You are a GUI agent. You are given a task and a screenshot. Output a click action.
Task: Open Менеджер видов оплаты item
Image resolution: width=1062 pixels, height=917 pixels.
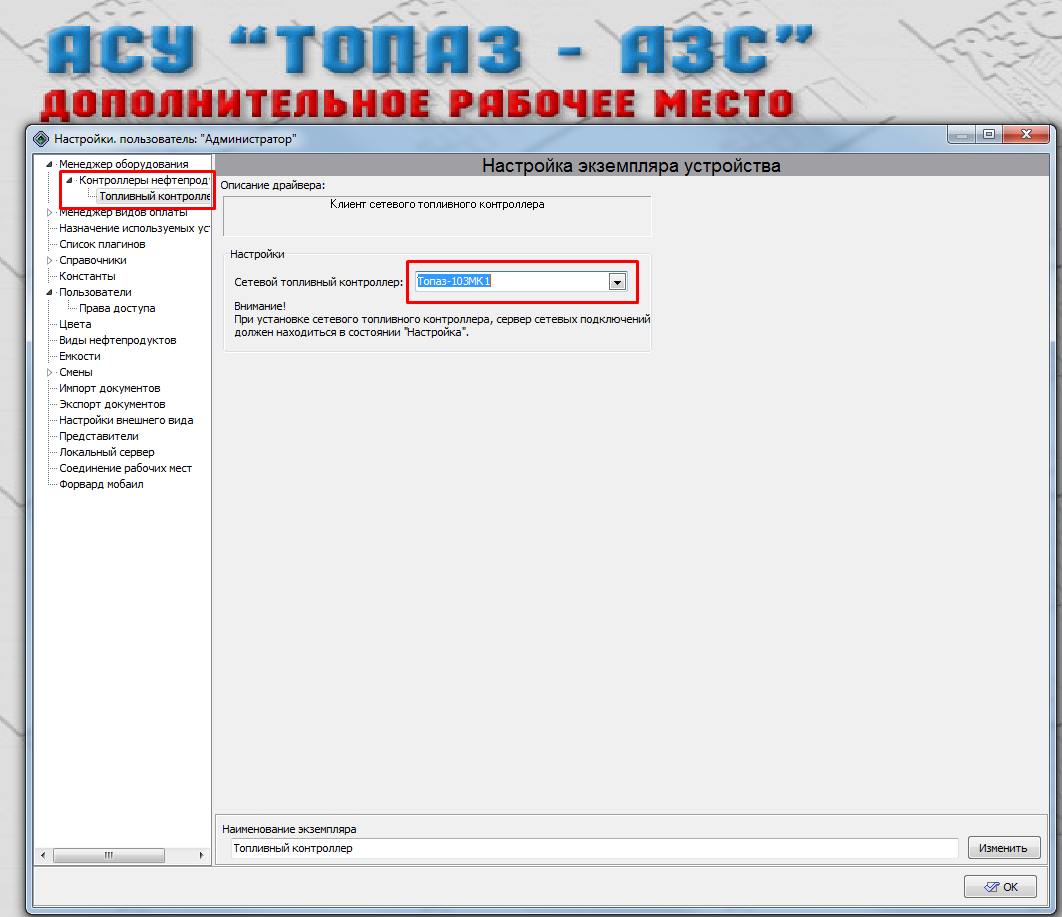coord(123,212)
